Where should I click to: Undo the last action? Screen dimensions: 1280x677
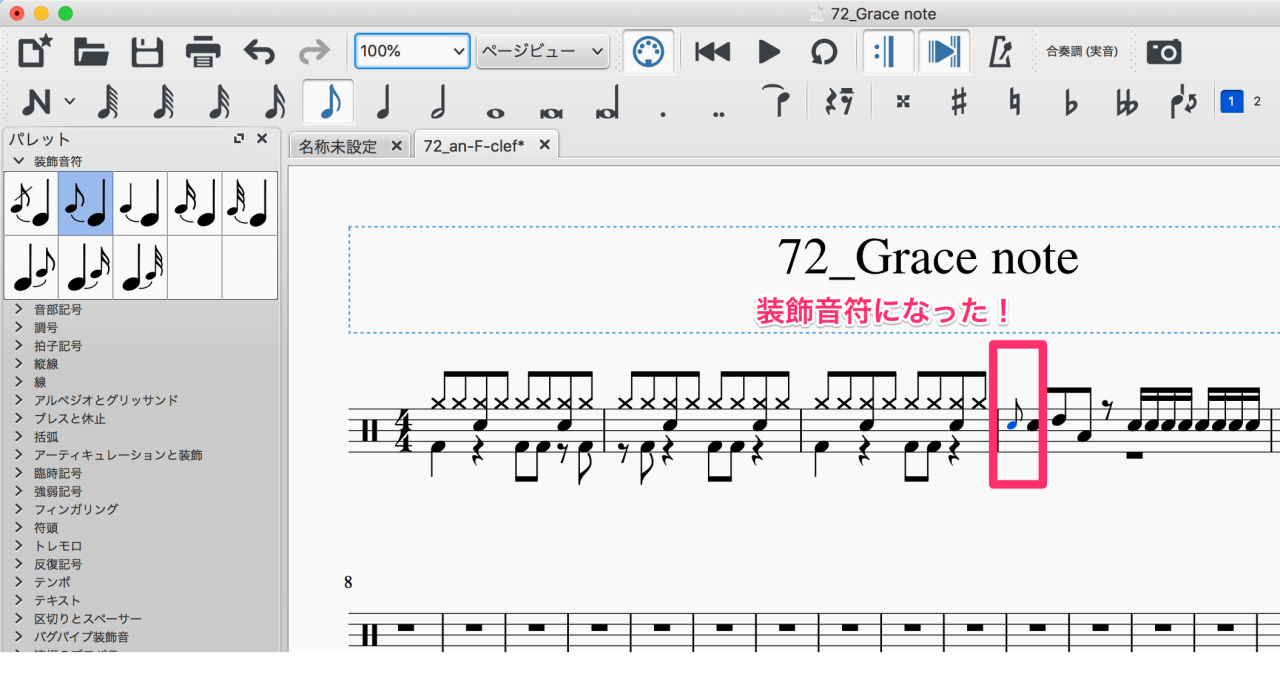259,51
